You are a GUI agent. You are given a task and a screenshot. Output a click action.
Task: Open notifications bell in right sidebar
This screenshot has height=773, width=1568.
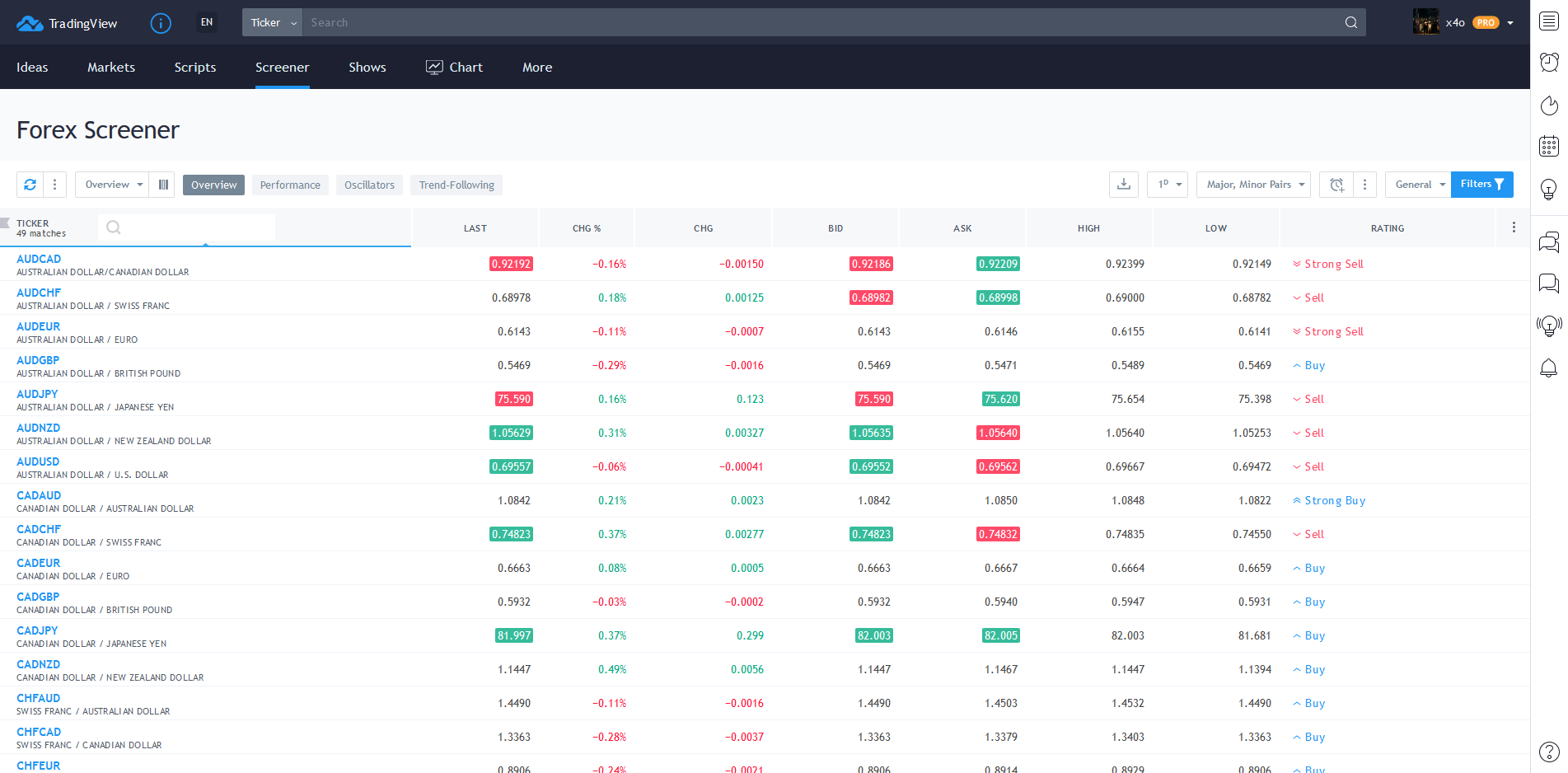(1549, 368)
